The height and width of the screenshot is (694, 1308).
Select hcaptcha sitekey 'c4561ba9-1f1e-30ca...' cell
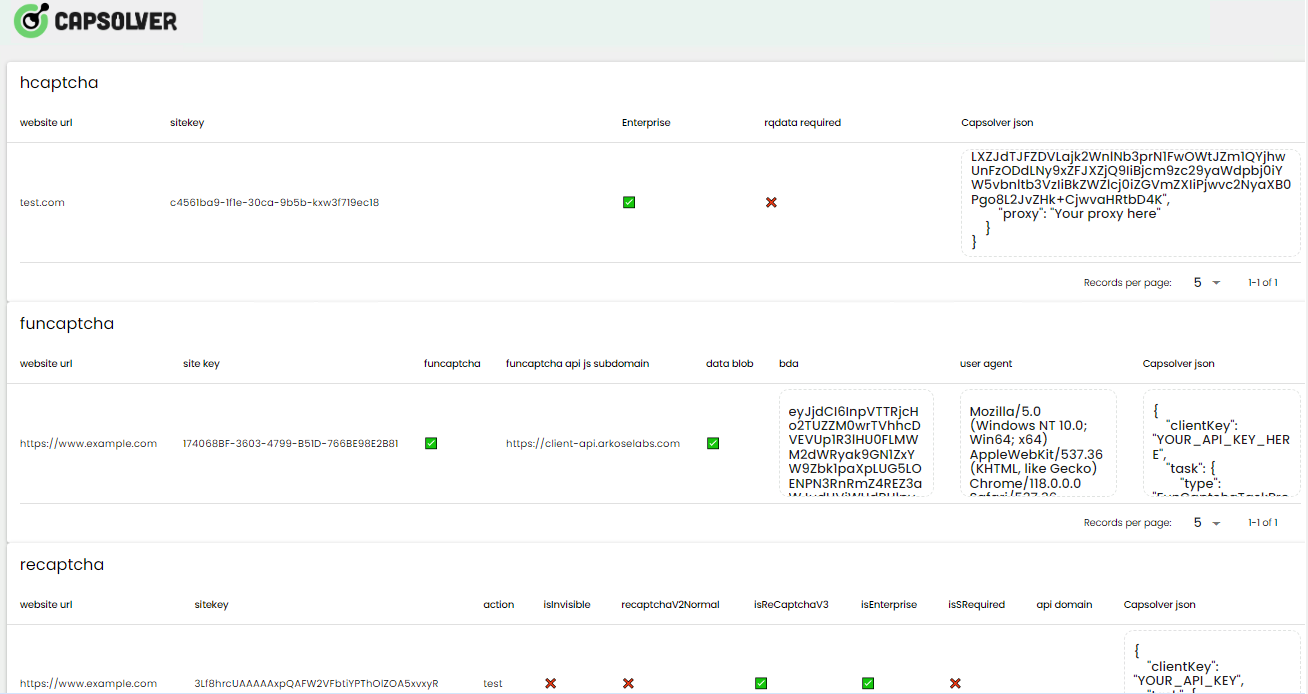[x=274, y=203]
